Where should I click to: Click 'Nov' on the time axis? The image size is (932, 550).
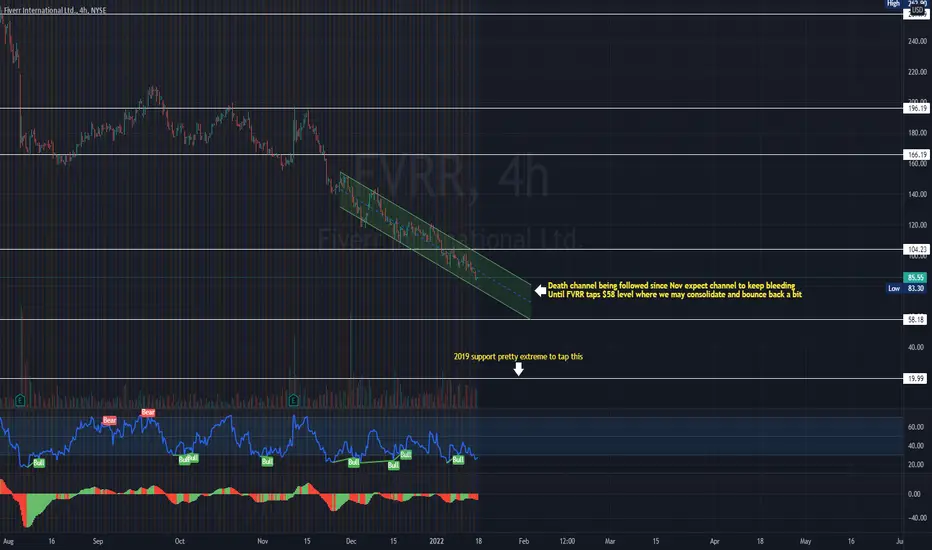pos(263,542)
